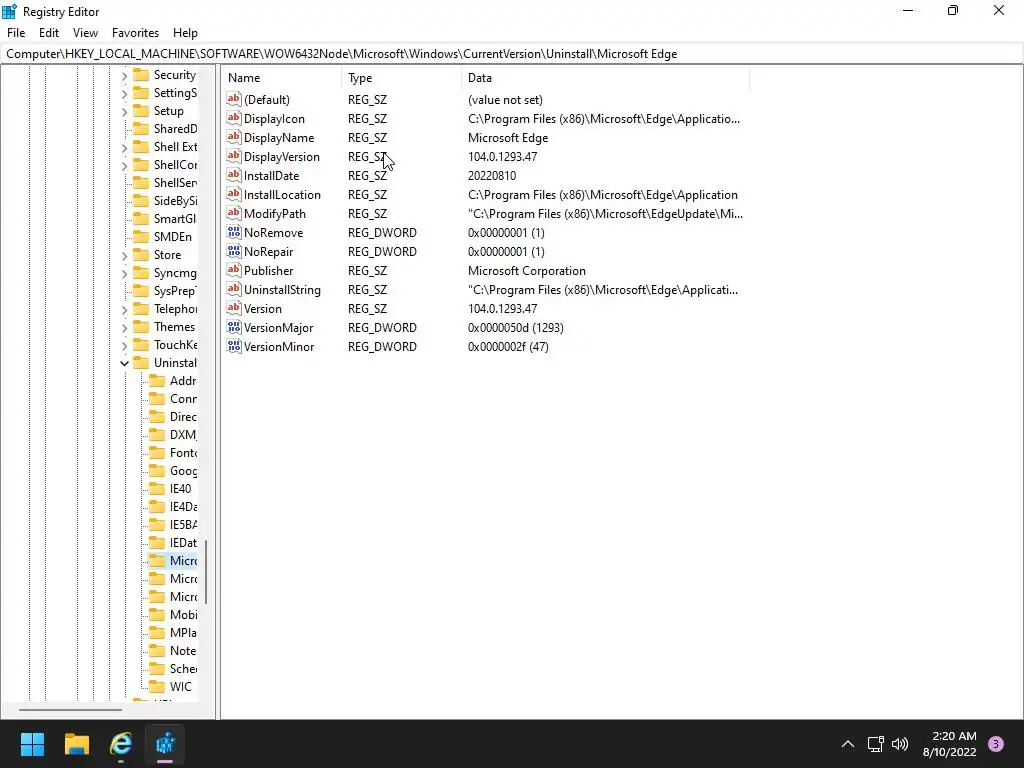Click Microsoft Corporation publisher data

pyautogui.click(x=526, y=270)
